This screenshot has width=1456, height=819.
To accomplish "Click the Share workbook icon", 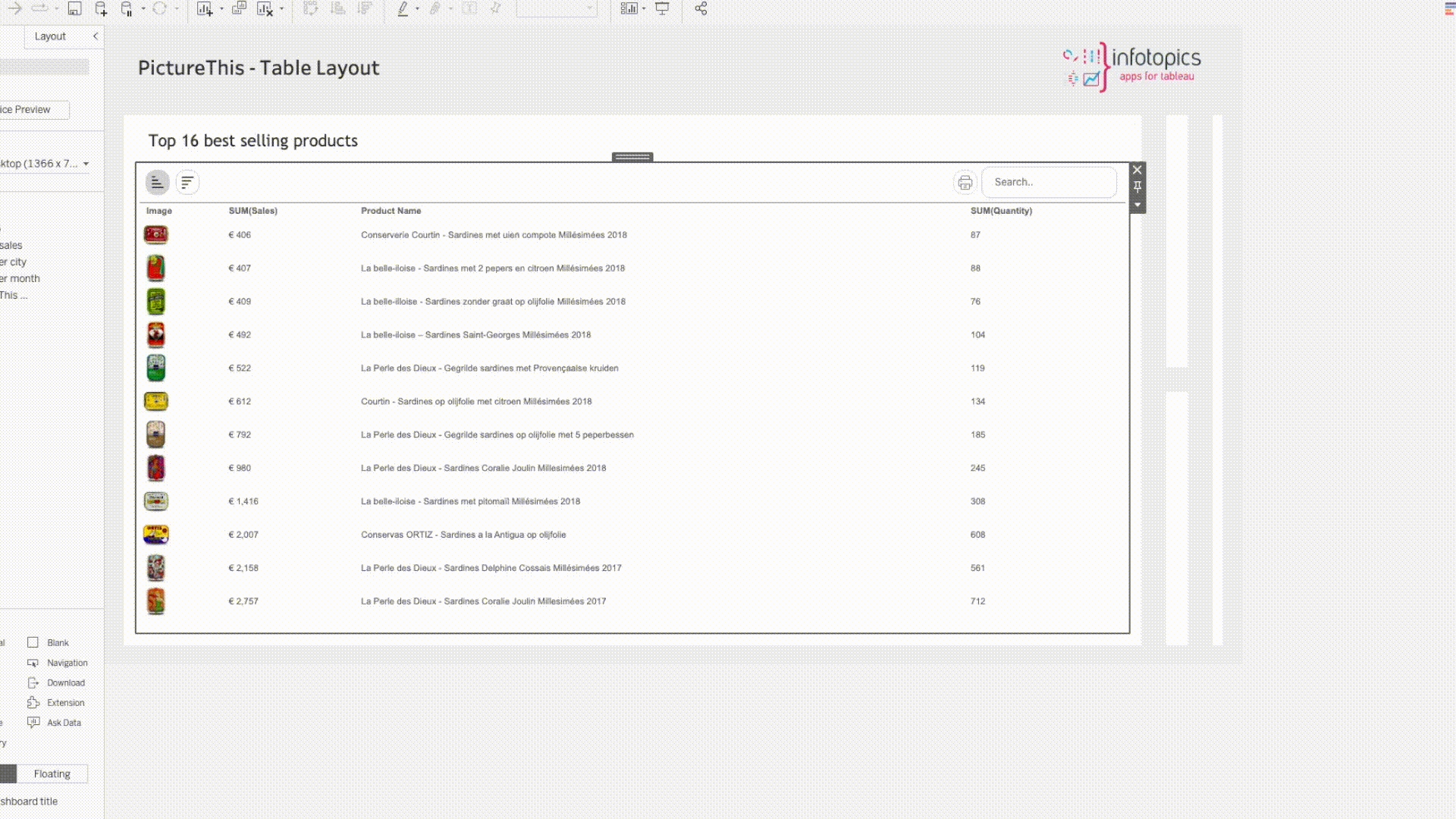I will tap(701, 9).
